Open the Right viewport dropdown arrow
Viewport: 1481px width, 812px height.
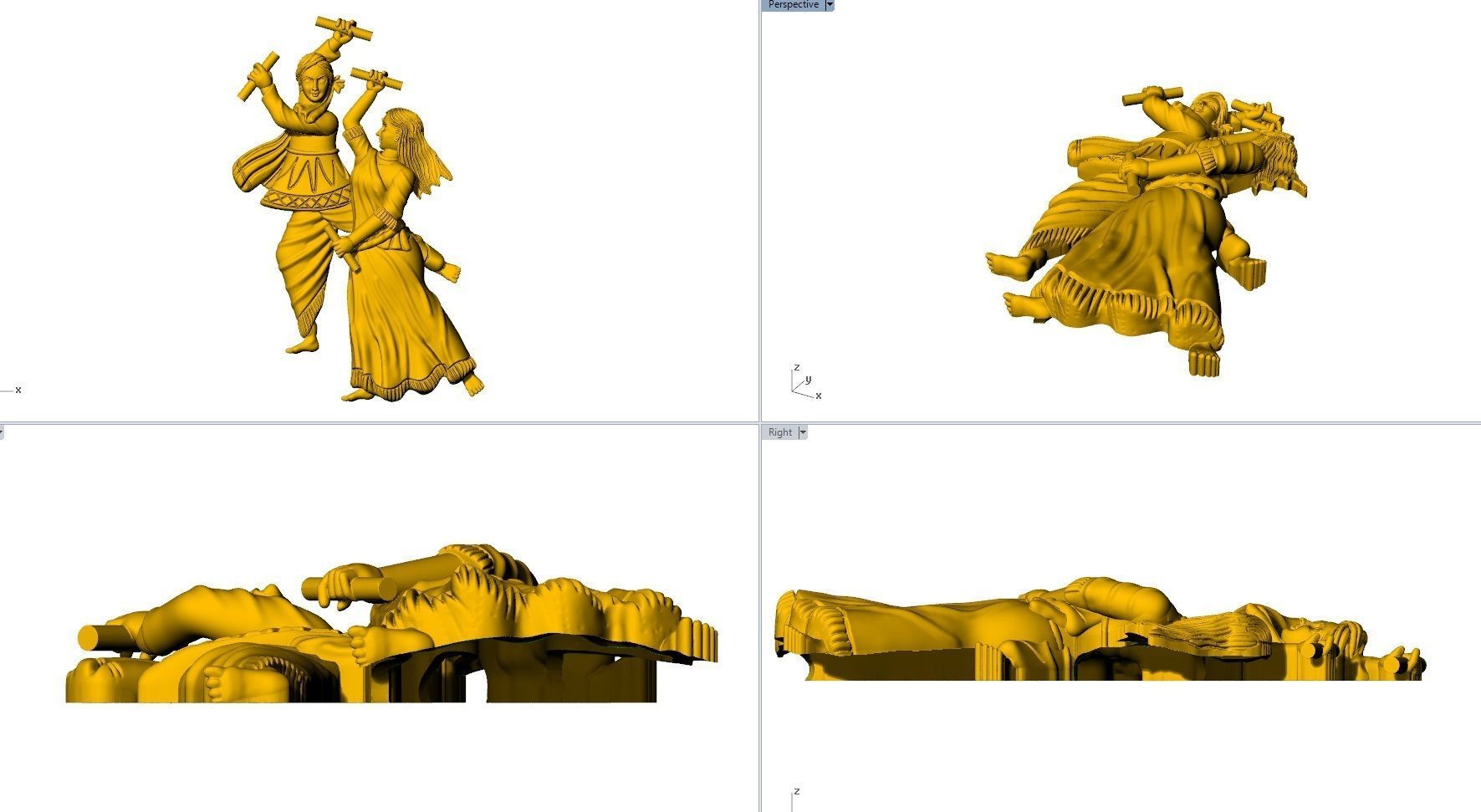(803, 432)
